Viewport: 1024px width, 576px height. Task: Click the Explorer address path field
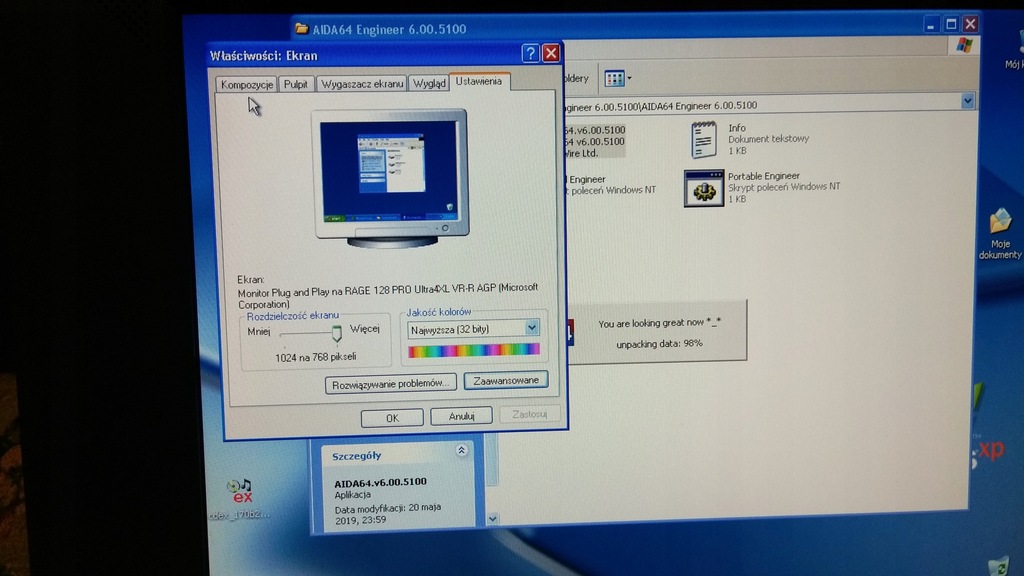pos(761,104)
